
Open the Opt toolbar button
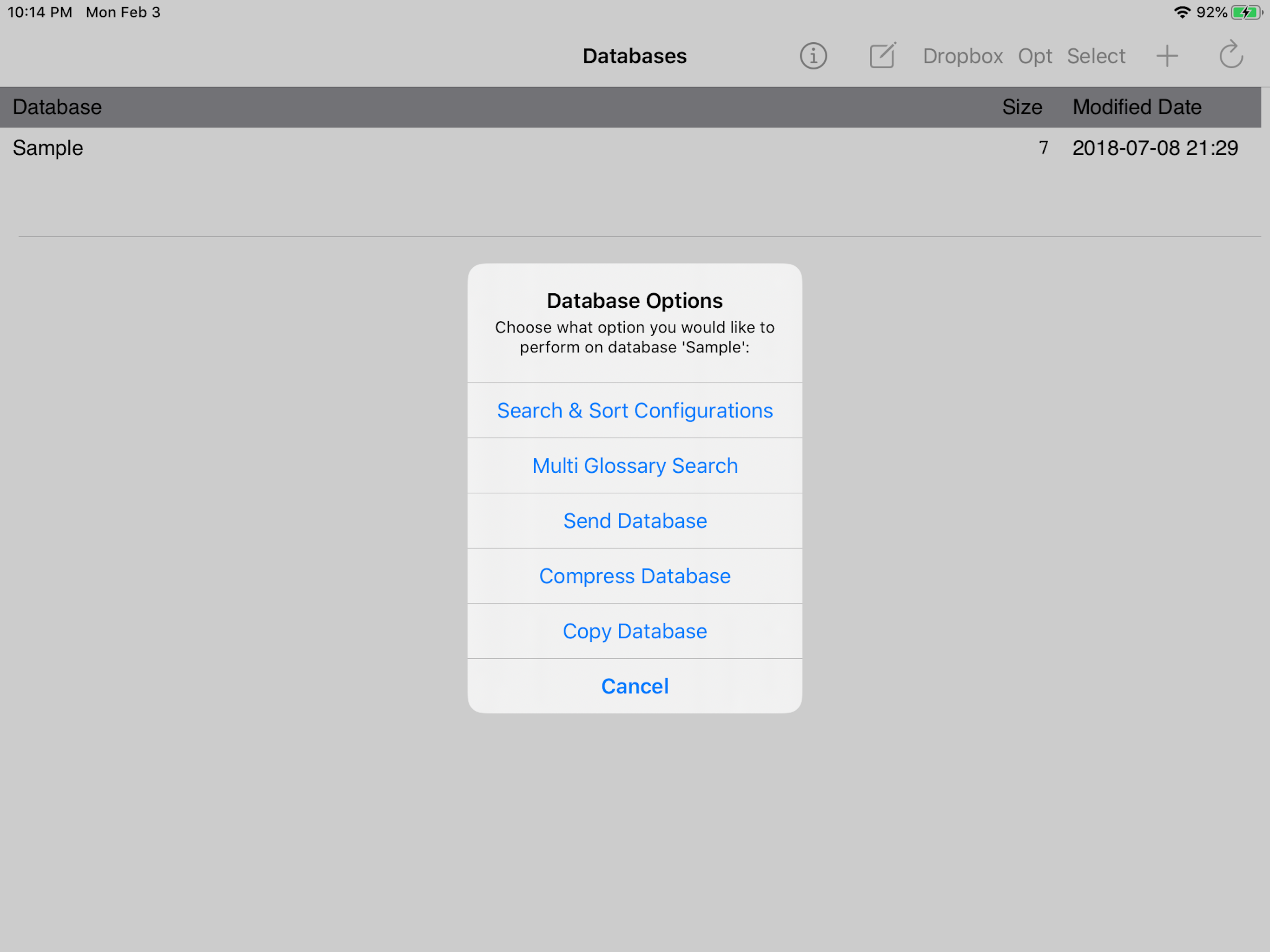point(1035,56)
